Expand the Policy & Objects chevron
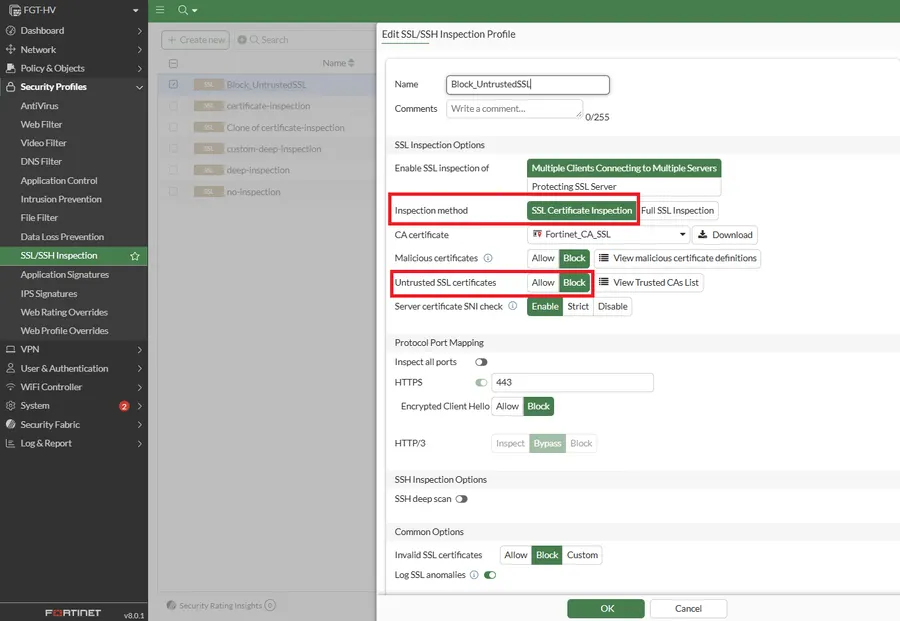Screen dimensions: 900x621 click(x=139, y=68)
